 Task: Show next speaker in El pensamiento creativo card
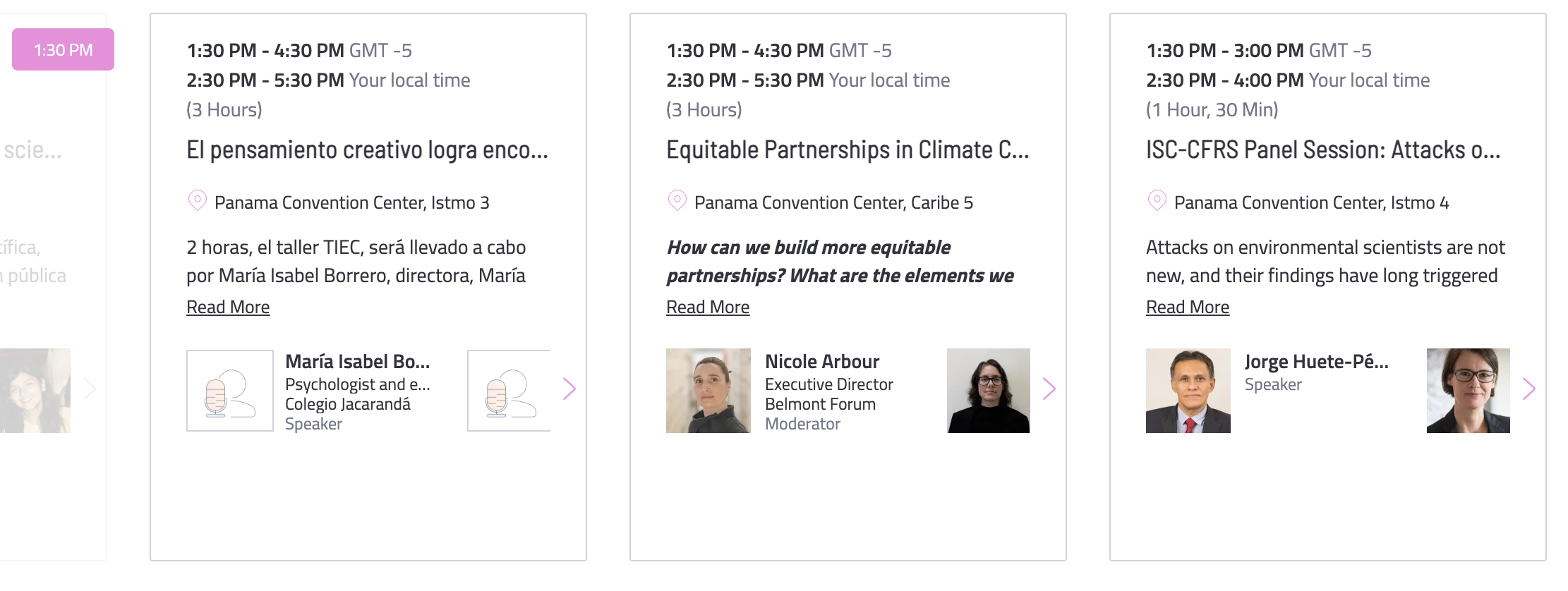(x=569, y=389)
